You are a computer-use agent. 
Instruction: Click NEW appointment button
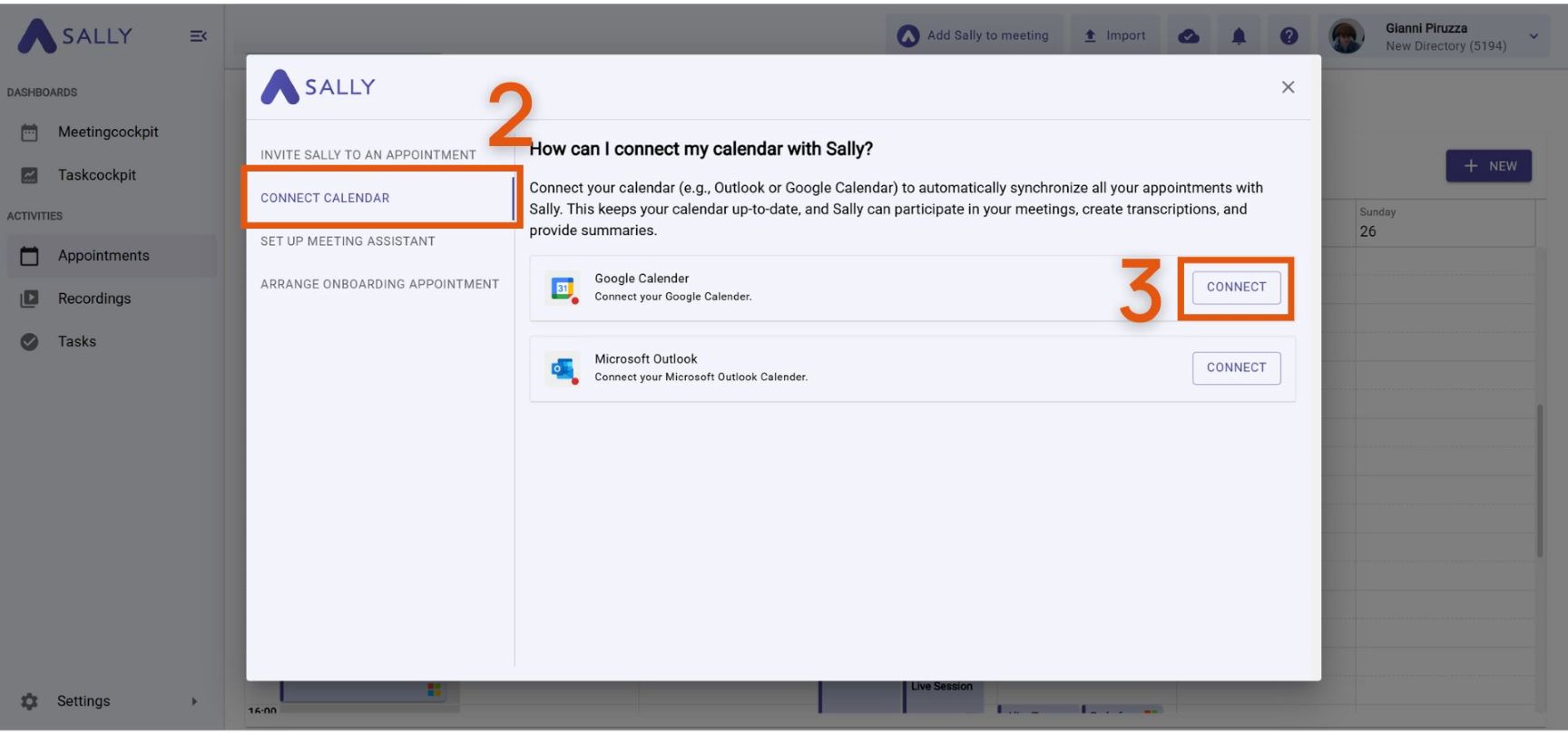point(1489,166)
